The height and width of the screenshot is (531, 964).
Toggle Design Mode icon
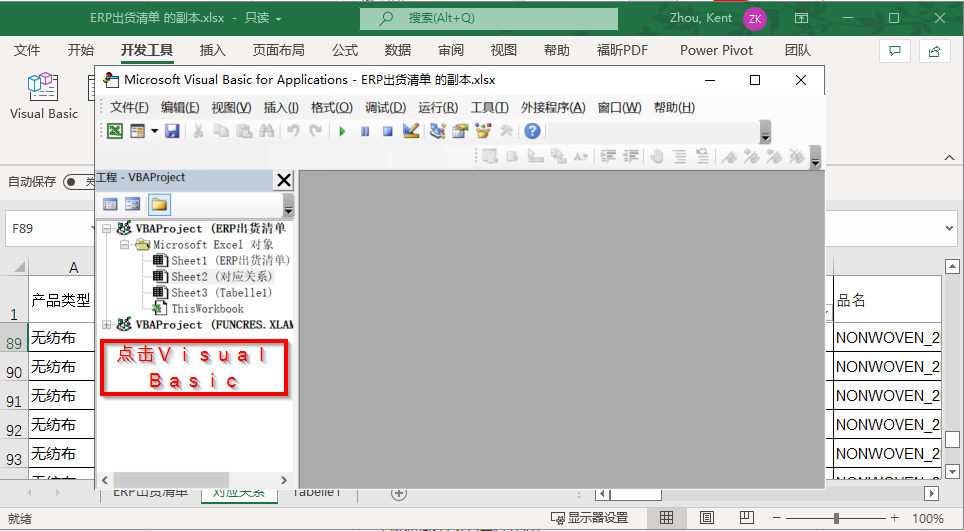(x=411, y=131)
